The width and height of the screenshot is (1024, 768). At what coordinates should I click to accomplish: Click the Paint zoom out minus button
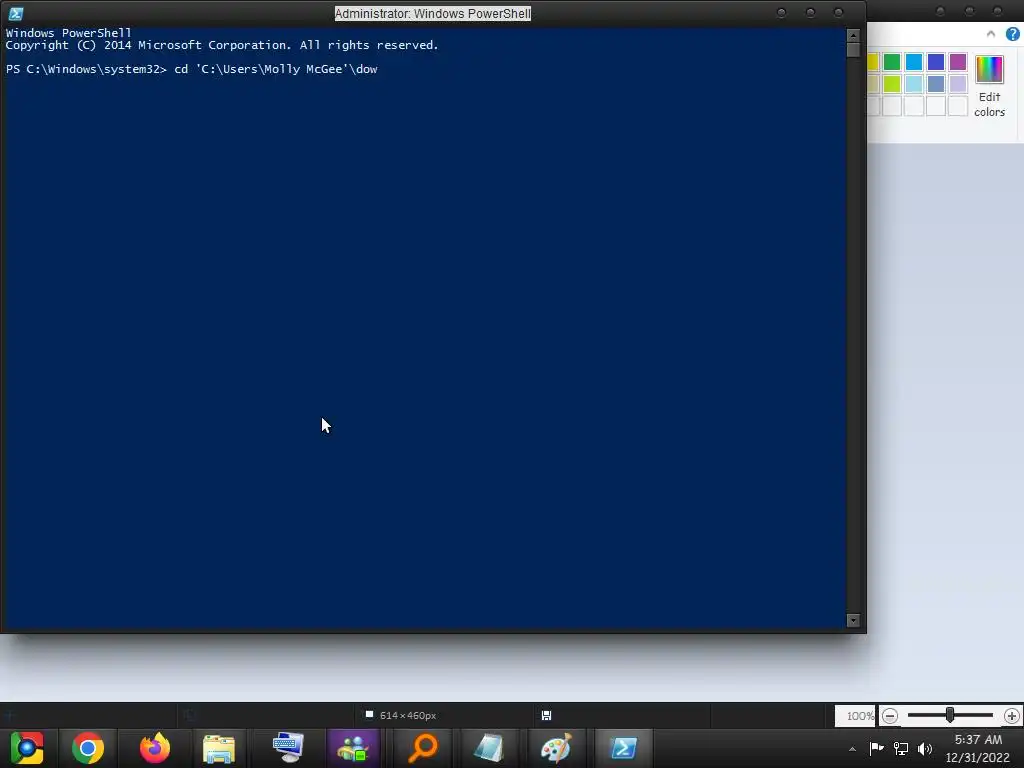tap(889, 716)
